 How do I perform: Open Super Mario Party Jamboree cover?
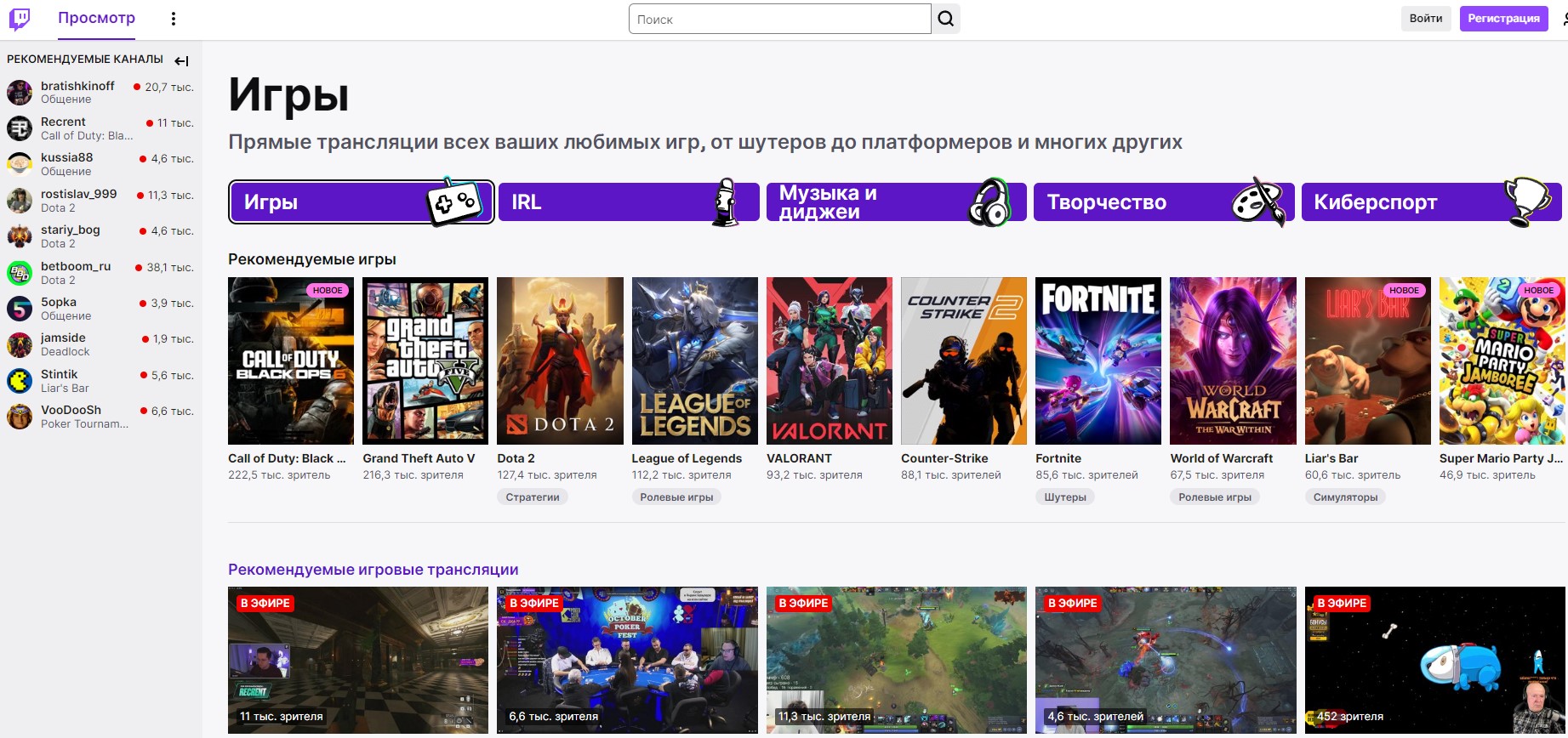point(1502,360)
